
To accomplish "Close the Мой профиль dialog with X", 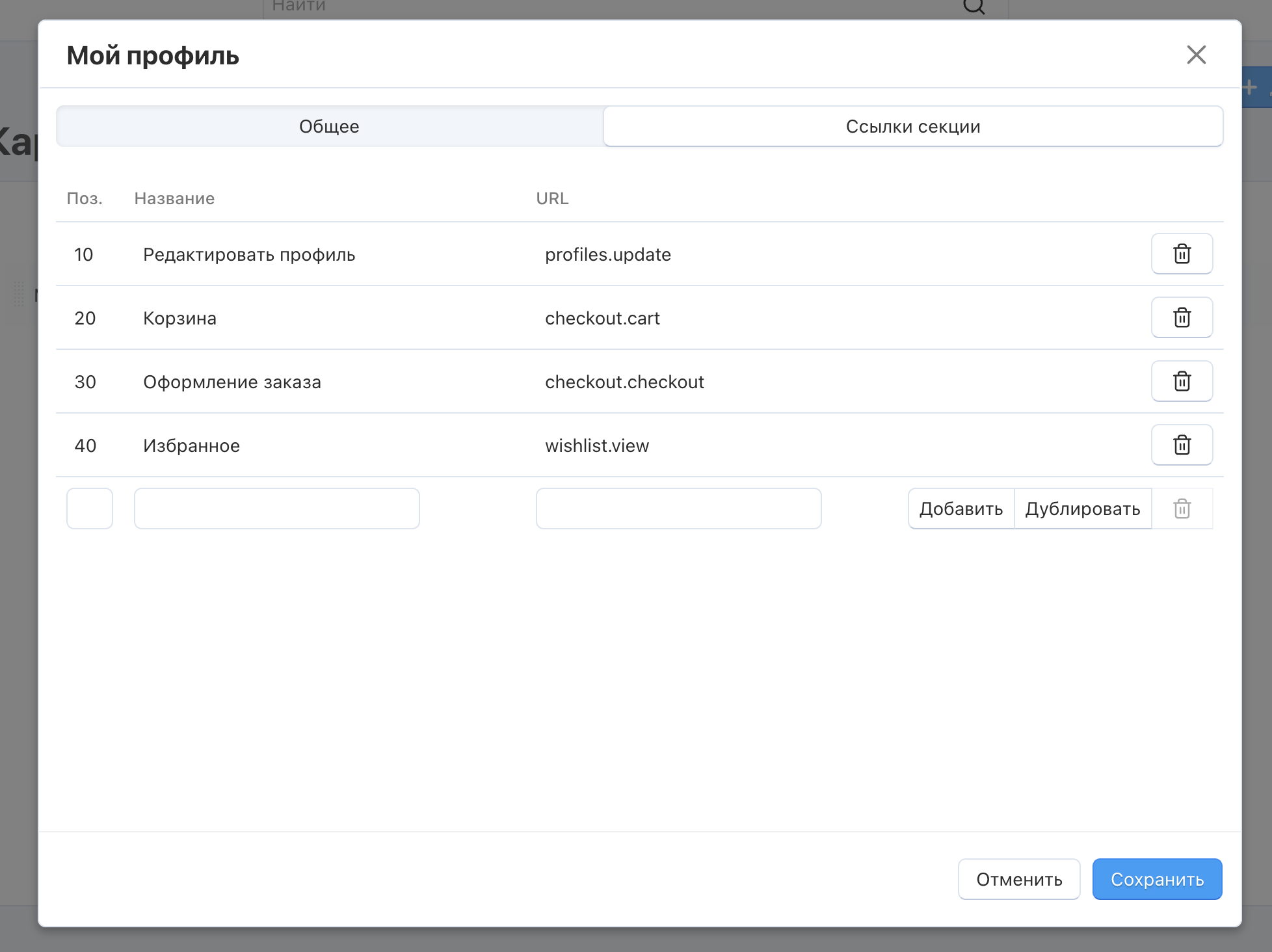I will pyautogui.click(x=1196, y=55).
